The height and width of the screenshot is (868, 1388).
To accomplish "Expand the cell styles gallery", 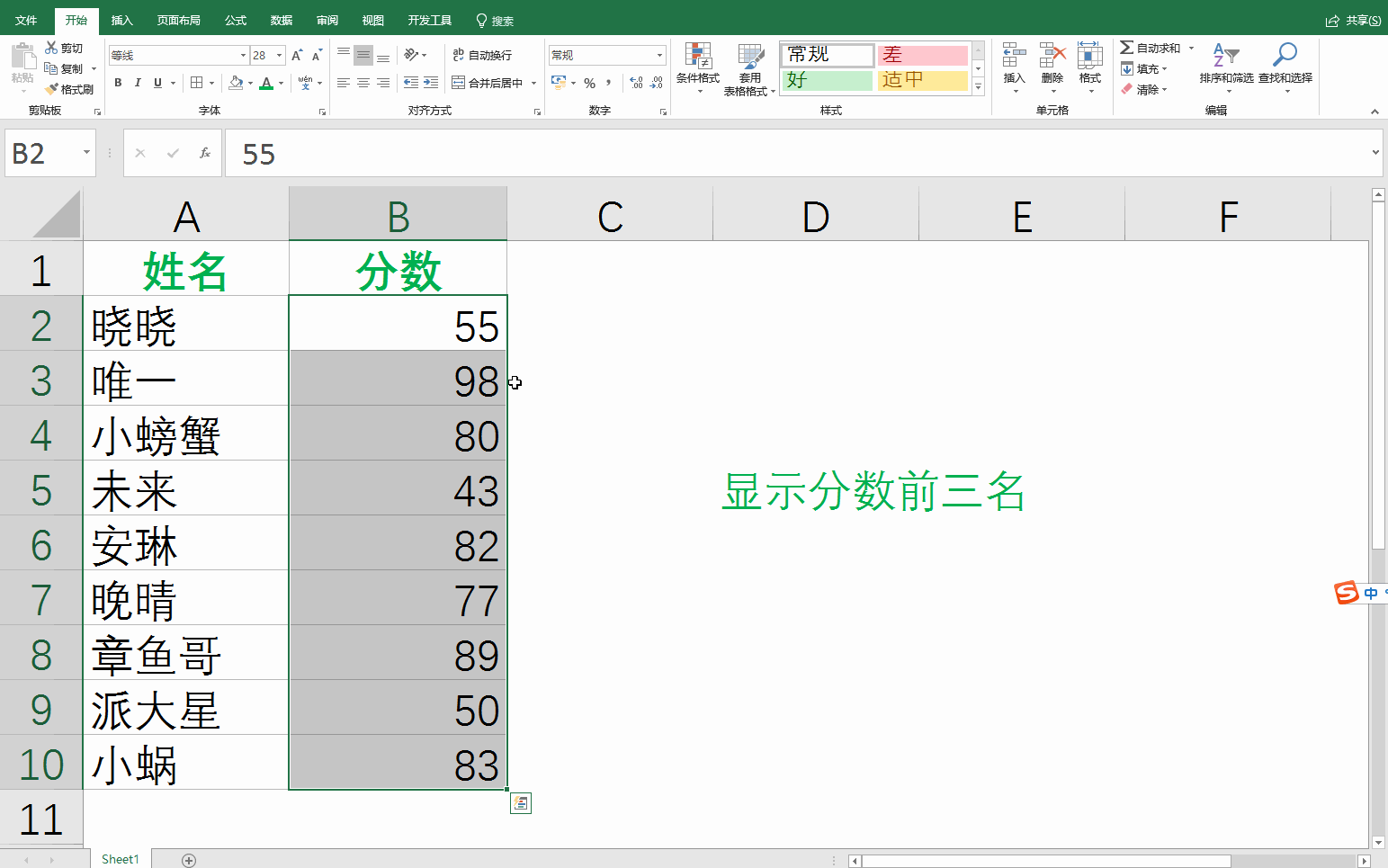I will point(979,86).
